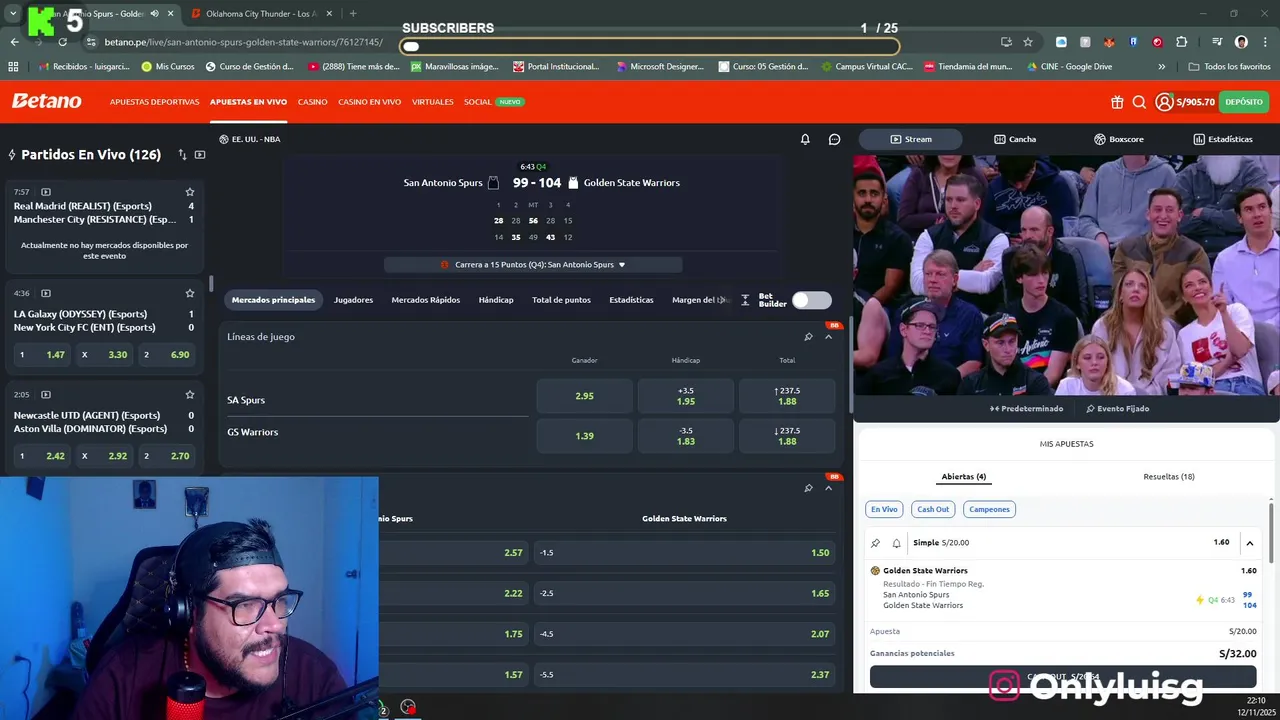Click the Evento Fijado button
This screenshot has width=1280, height=720.
[x=1117, y=409]
